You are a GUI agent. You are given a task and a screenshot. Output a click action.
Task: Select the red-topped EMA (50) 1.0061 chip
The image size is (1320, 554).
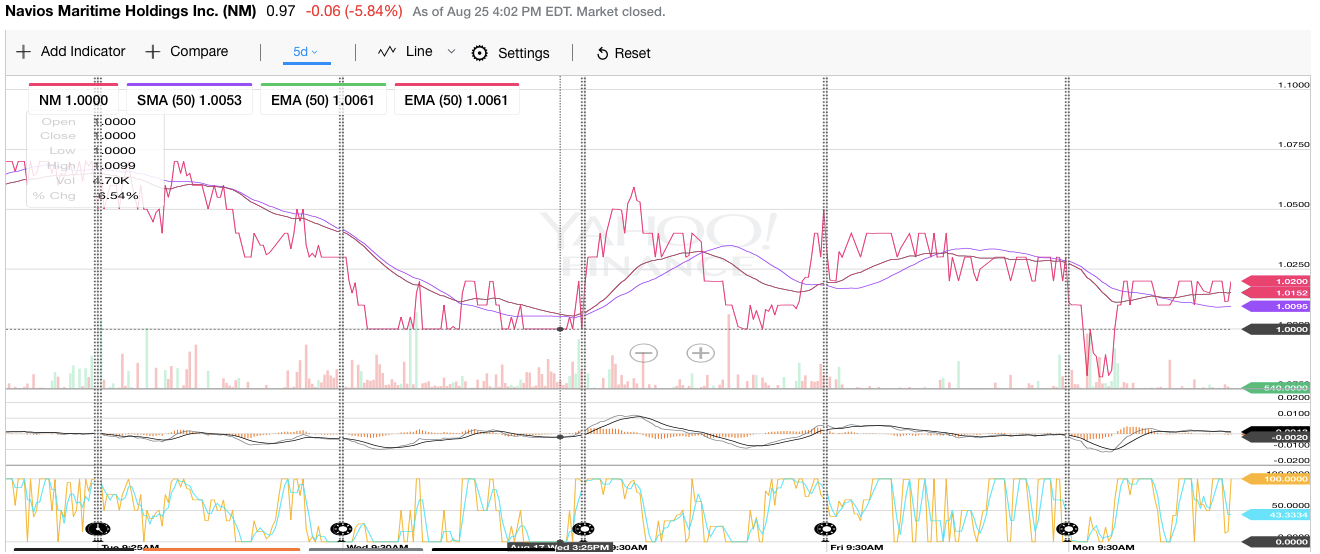(456, 100)
